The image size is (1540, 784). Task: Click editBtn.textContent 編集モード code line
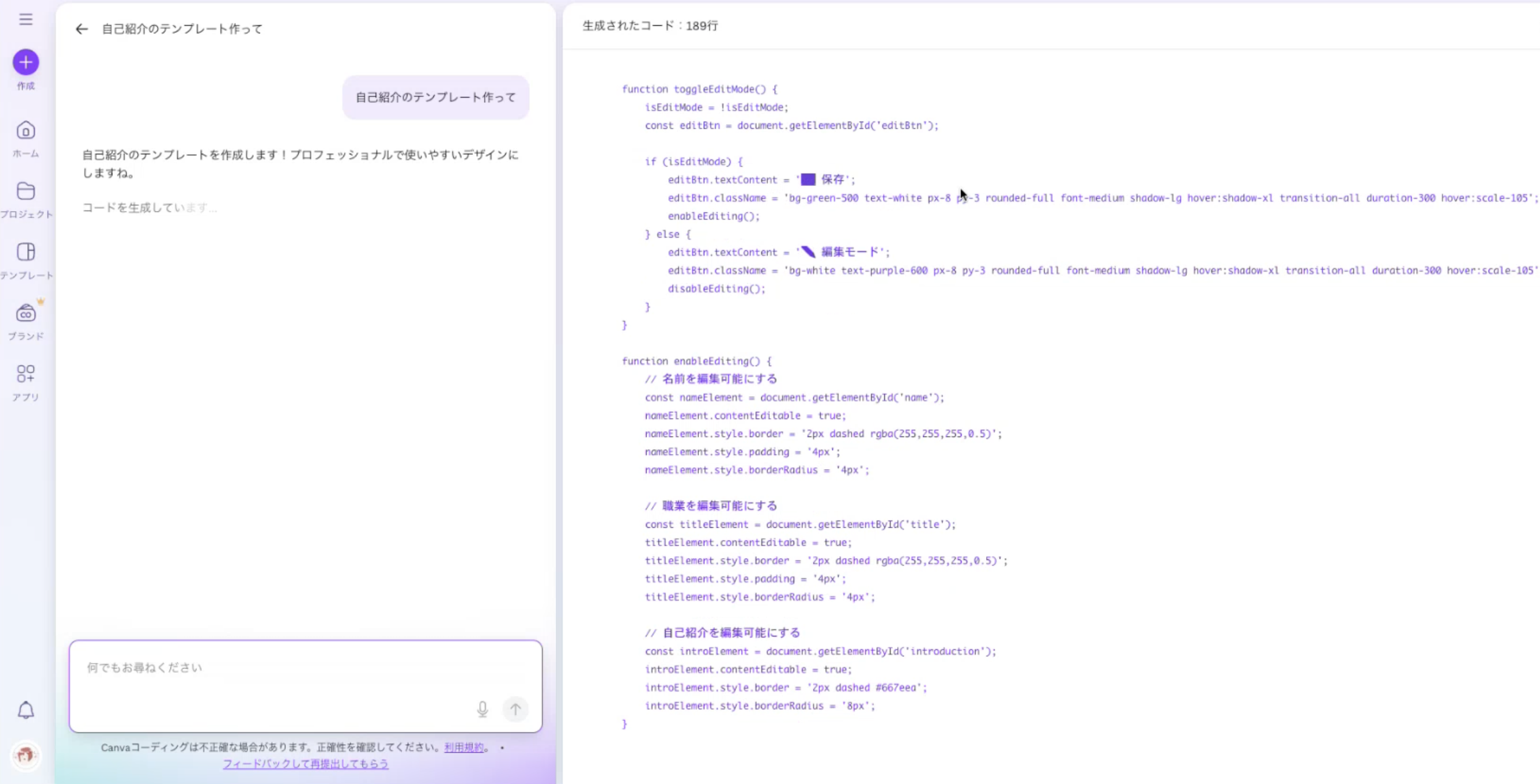pyautogui.click(x=779, y=252)
